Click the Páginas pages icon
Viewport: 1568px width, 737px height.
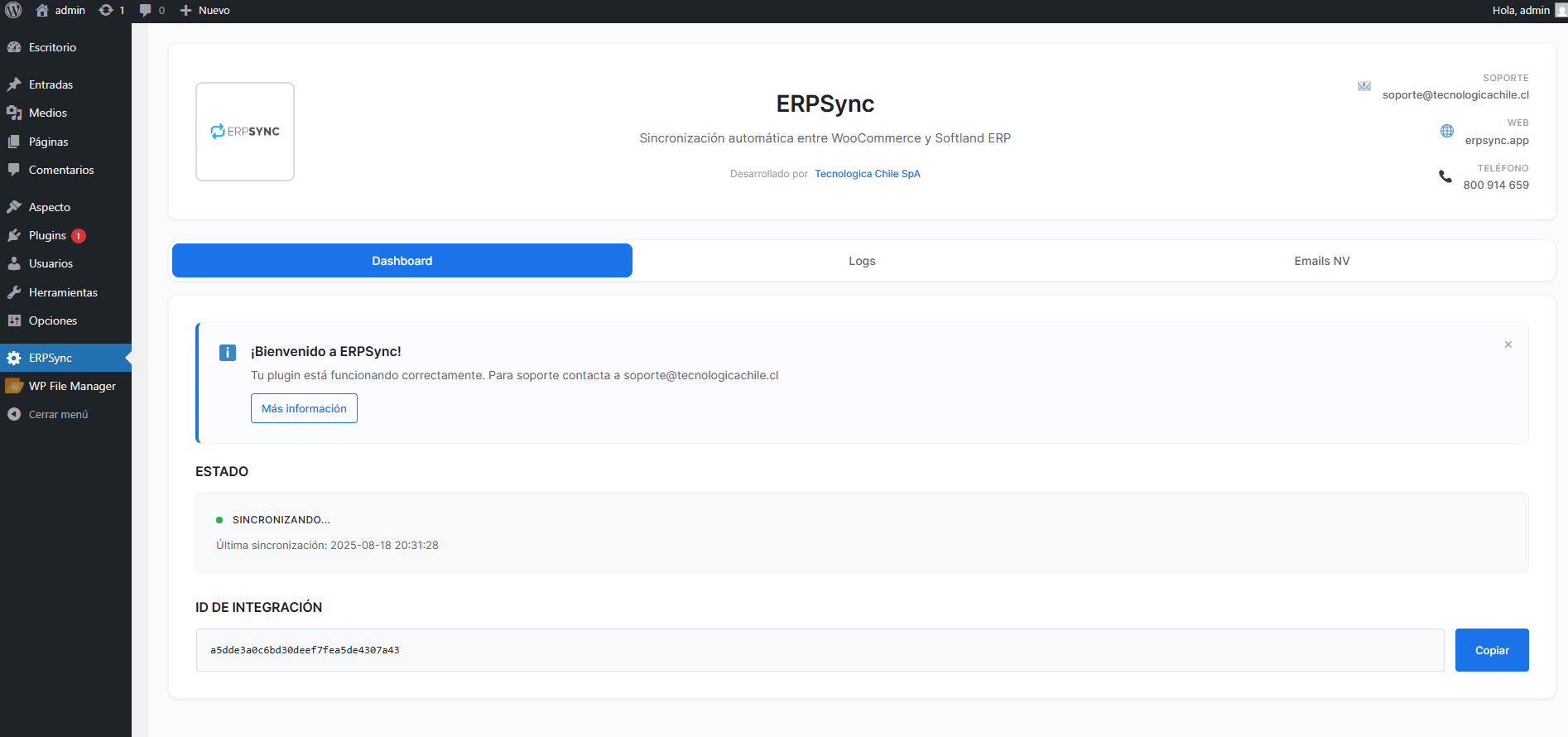[x=14, y=142]
